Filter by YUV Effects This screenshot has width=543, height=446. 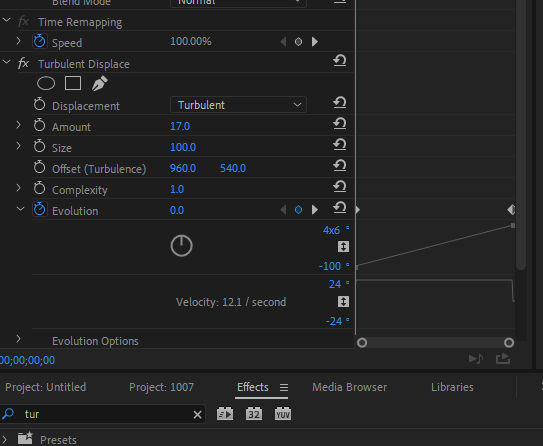point(283,414)
